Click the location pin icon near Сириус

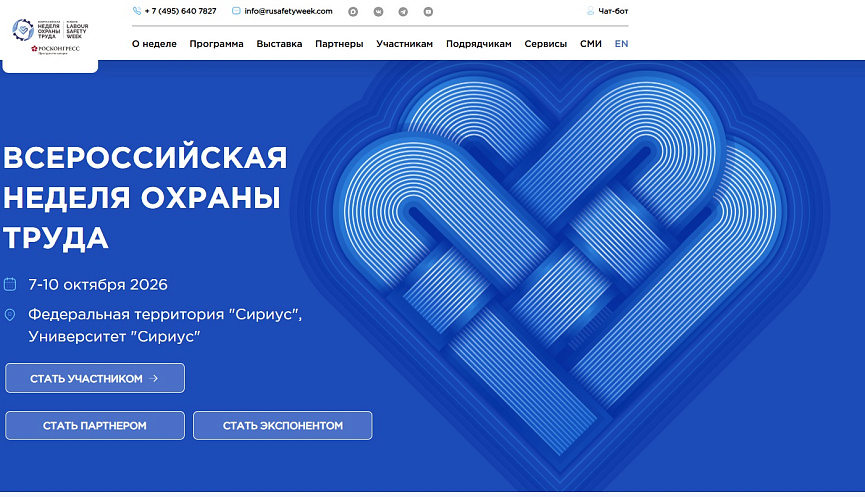pyautogui.click(x=10, y=315)
